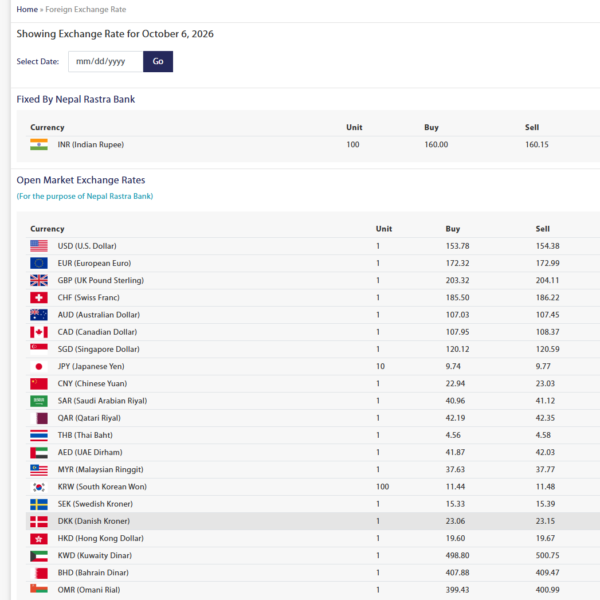Open the Home breadcrumb link
The width and height of the screenshot is (600, 600).
27,9
